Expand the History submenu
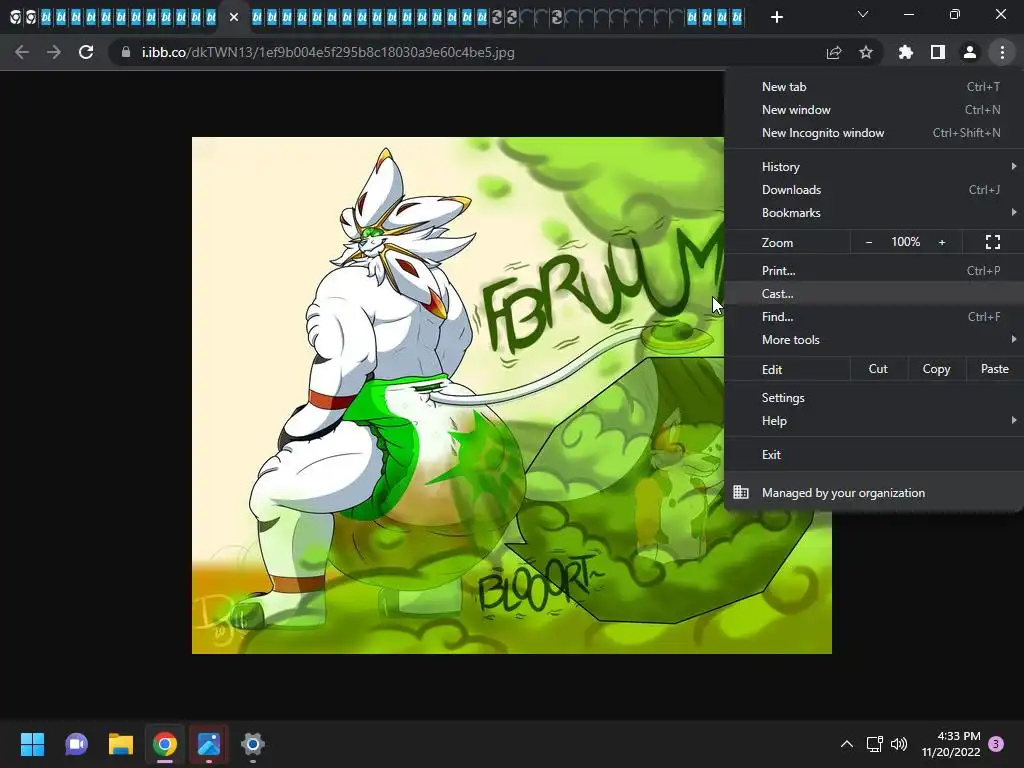Viewport: 1024px width, 768px height. click(x=874, y=167)
